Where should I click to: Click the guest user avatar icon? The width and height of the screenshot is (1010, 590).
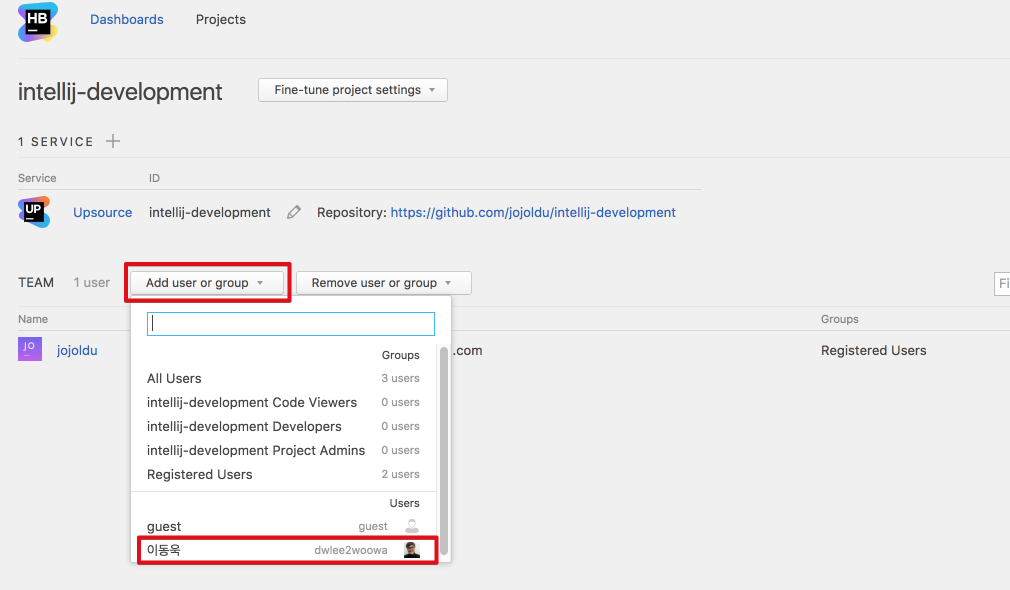412,526
